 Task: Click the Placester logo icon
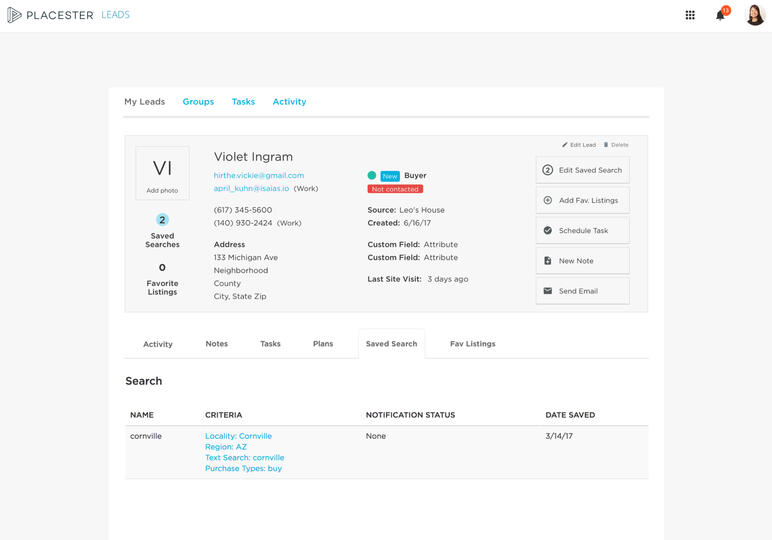tap(15, 15)
